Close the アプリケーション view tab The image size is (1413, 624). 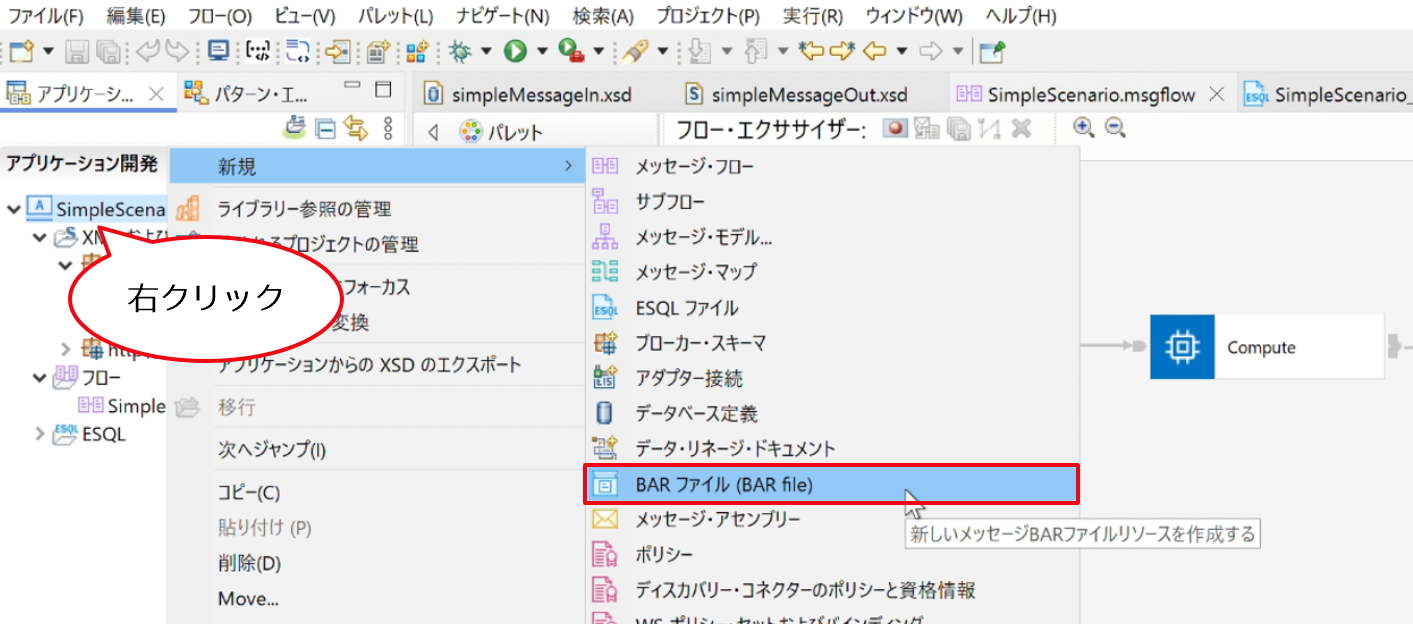(156, 95)
